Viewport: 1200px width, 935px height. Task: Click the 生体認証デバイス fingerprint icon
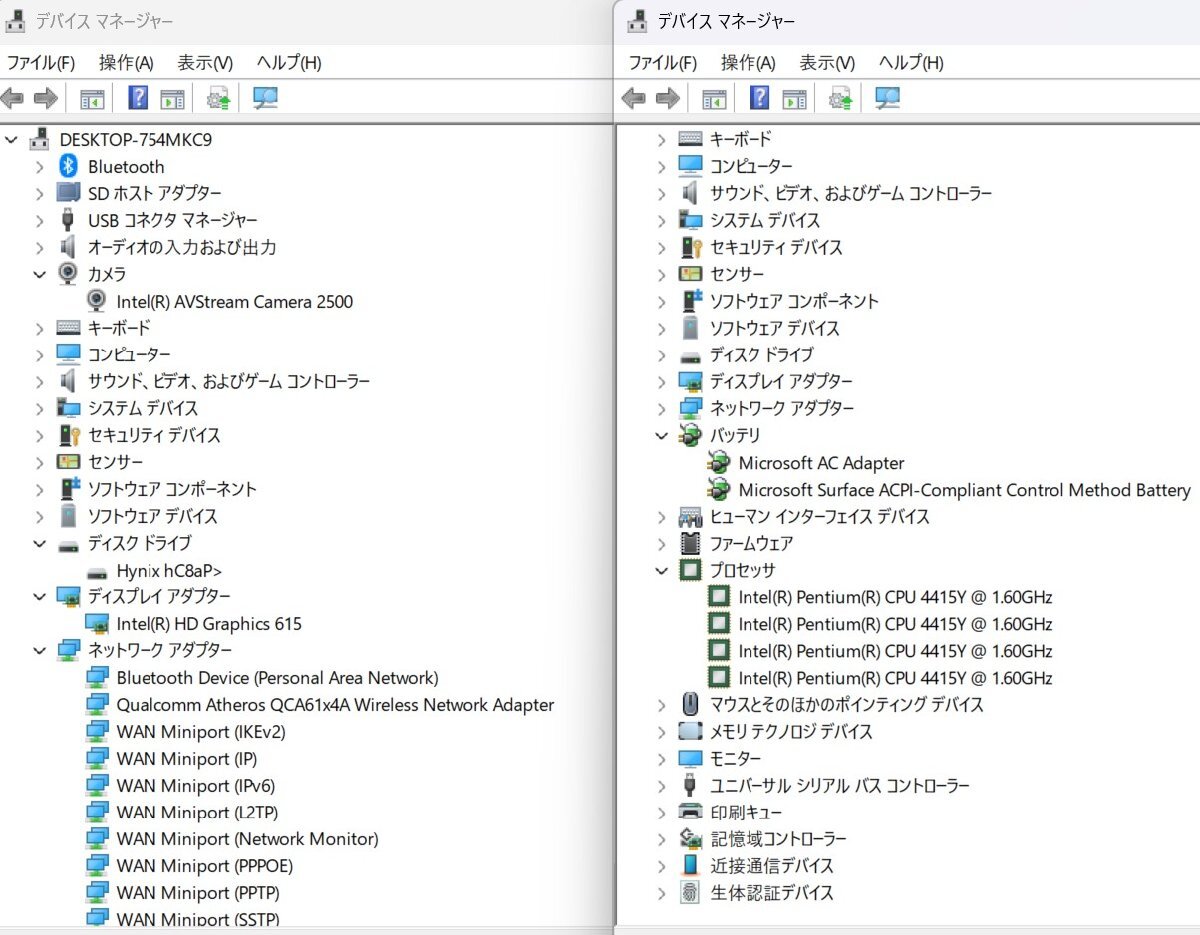tap(690, 892)
